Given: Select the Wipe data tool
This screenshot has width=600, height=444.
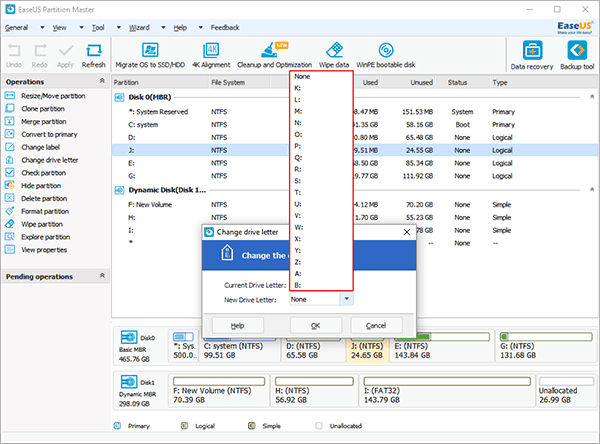Looking at the screenshot, I should [334, 56].
